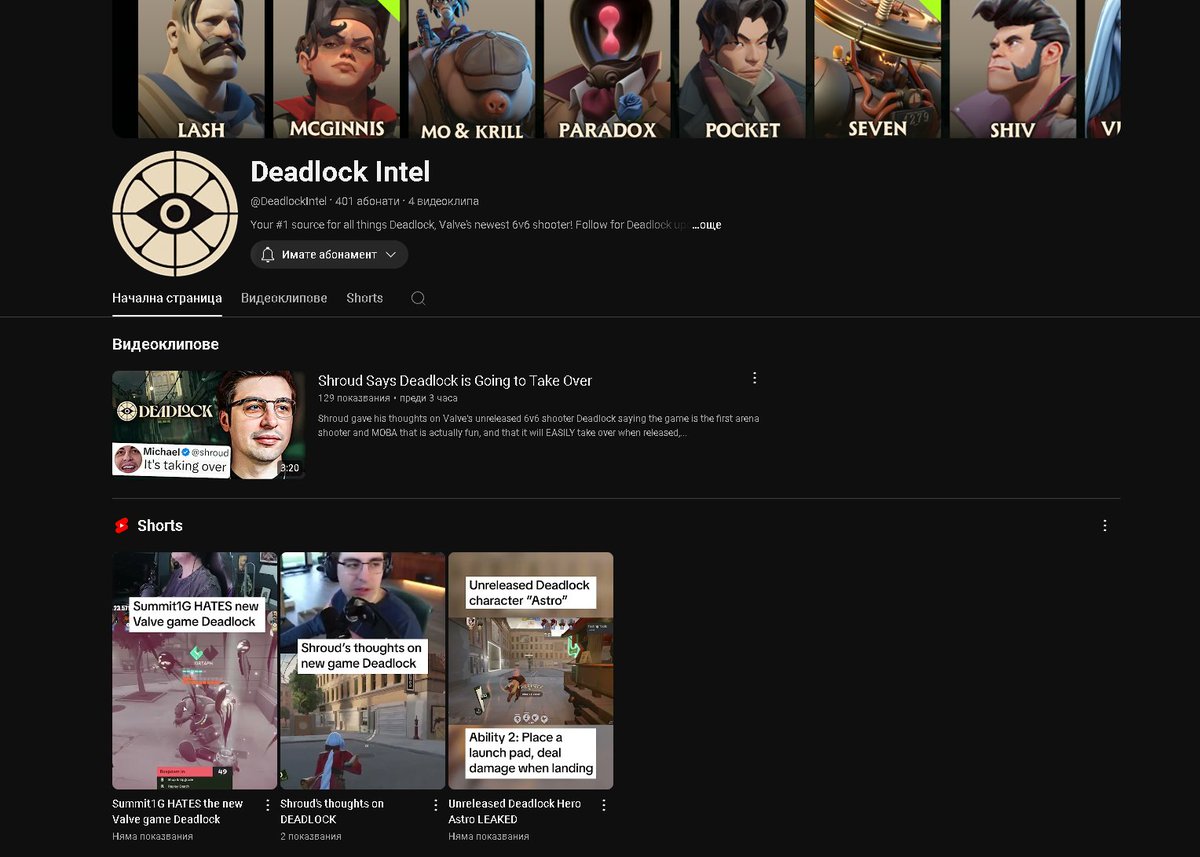1200x857 pixels.
Task: Click the bell icon in subscription button
Action: [267, 255]
